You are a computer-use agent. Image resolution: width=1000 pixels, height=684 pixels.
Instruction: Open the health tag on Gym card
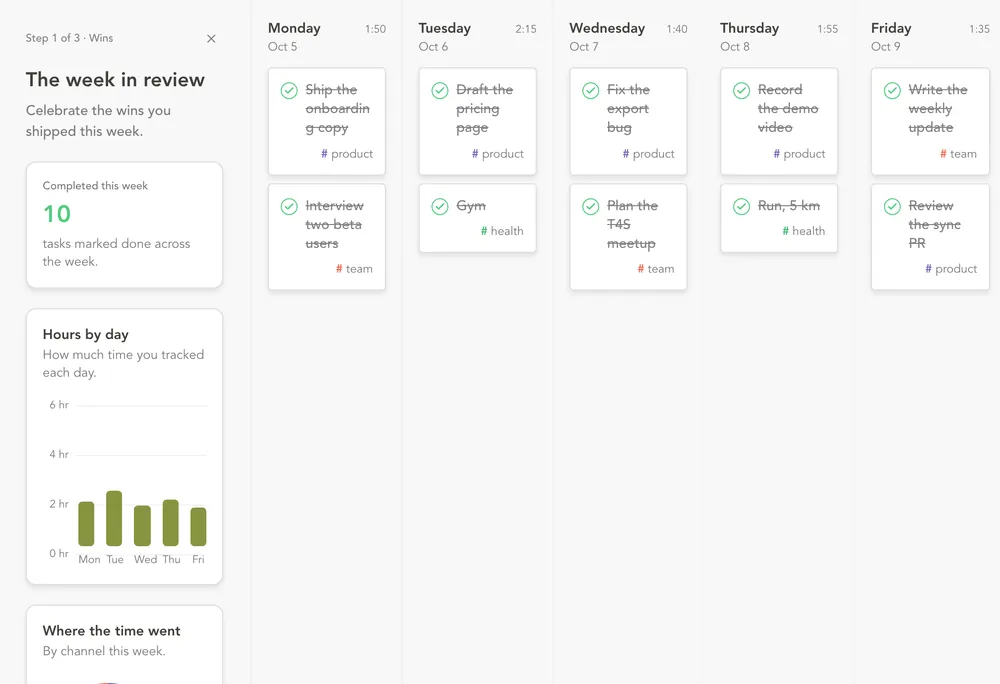[x=502, y=231]
